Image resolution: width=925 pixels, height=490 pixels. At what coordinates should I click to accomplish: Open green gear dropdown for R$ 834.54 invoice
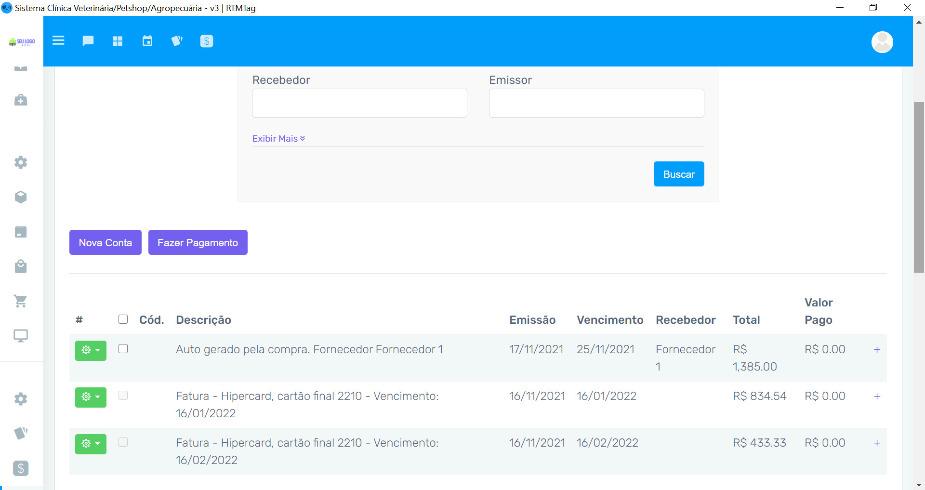click(x=91, y=397)
